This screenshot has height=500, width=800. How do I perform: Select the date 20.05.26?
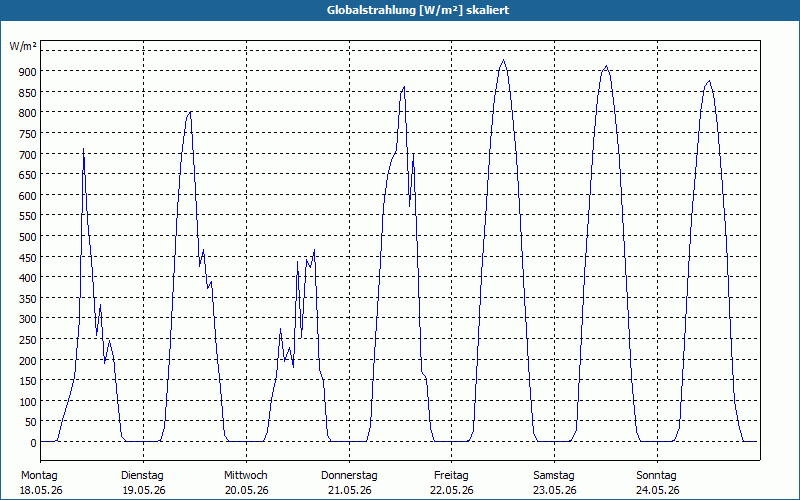(x=246, y=490)
